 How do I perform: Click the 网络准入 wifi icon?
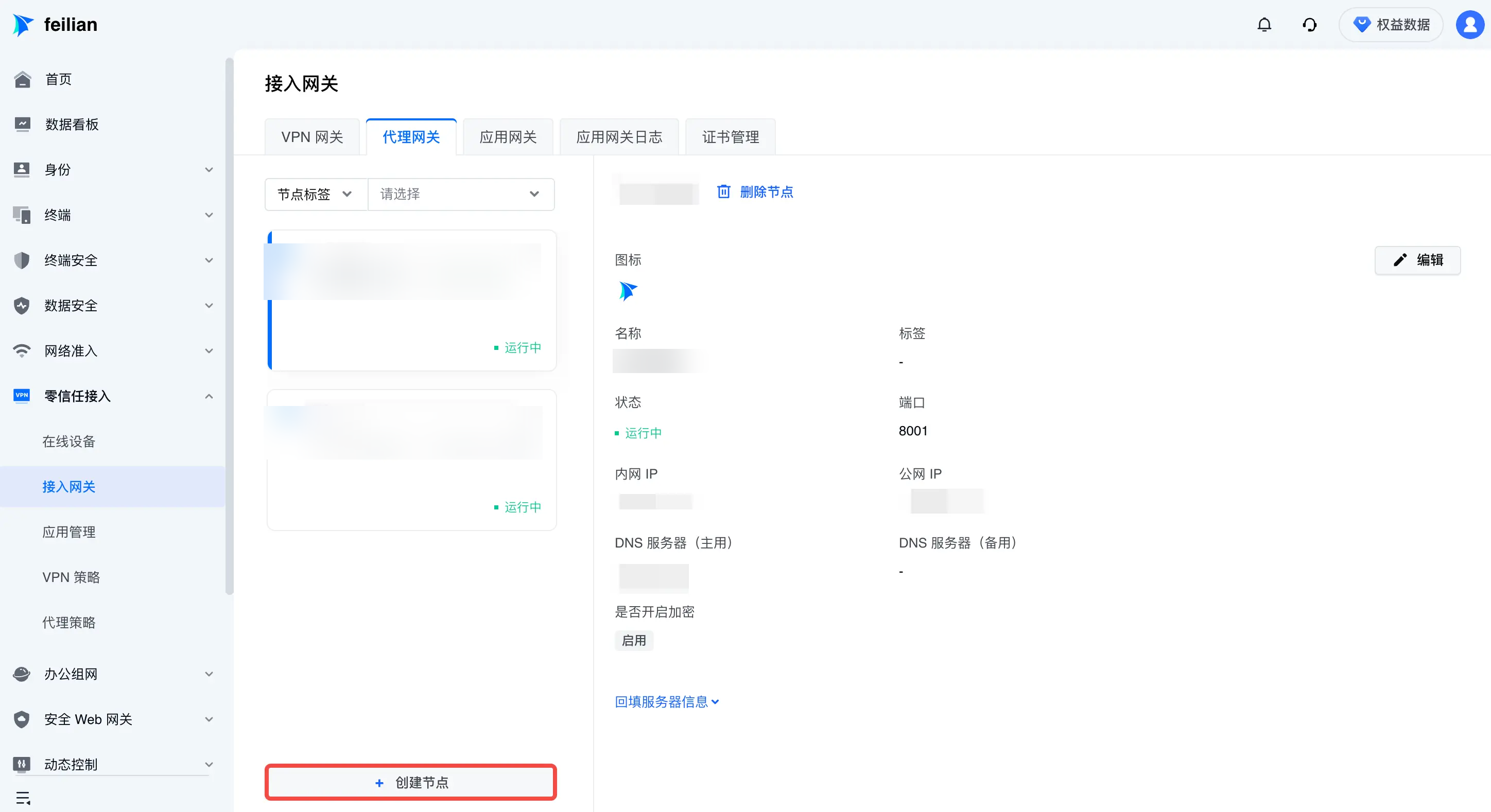(22, 350)
